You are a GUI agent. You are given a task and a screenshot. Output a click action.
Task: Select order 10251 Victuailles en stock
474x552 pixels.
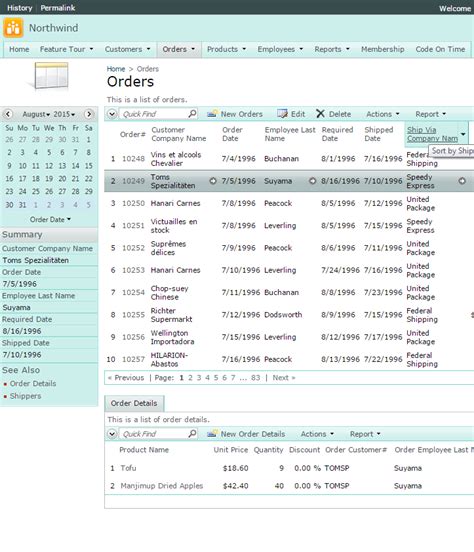coord(289,226)
